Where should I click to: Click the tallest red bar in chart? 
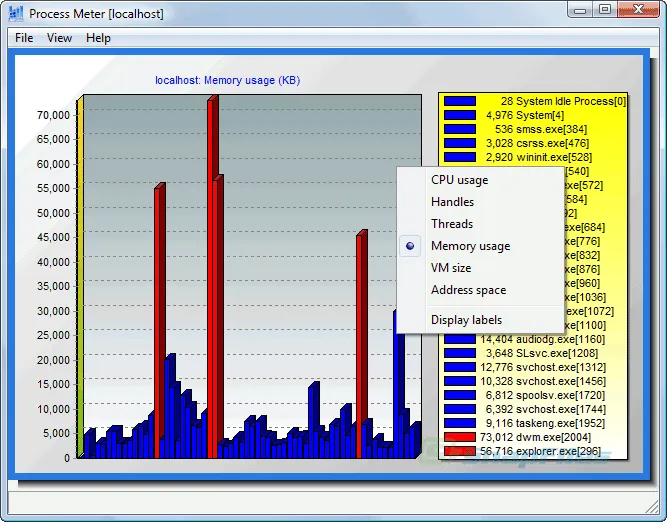coord(213,277)
